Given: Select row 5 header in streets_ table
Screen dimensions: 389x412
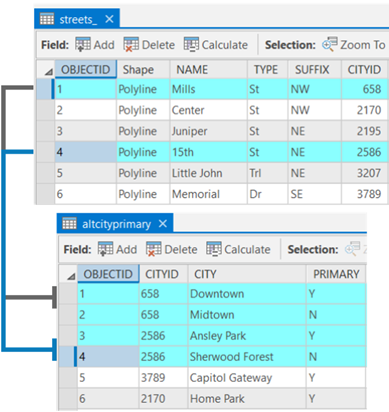Looking at the screenshot, I should pyautogui.click(x=45, y=173).
